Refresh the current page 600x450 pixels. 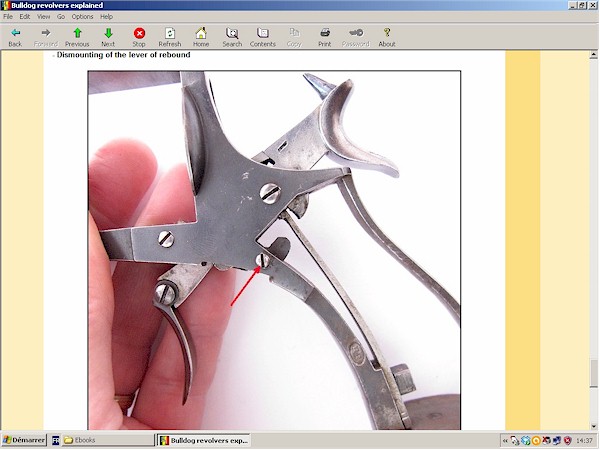coord(170,38)
